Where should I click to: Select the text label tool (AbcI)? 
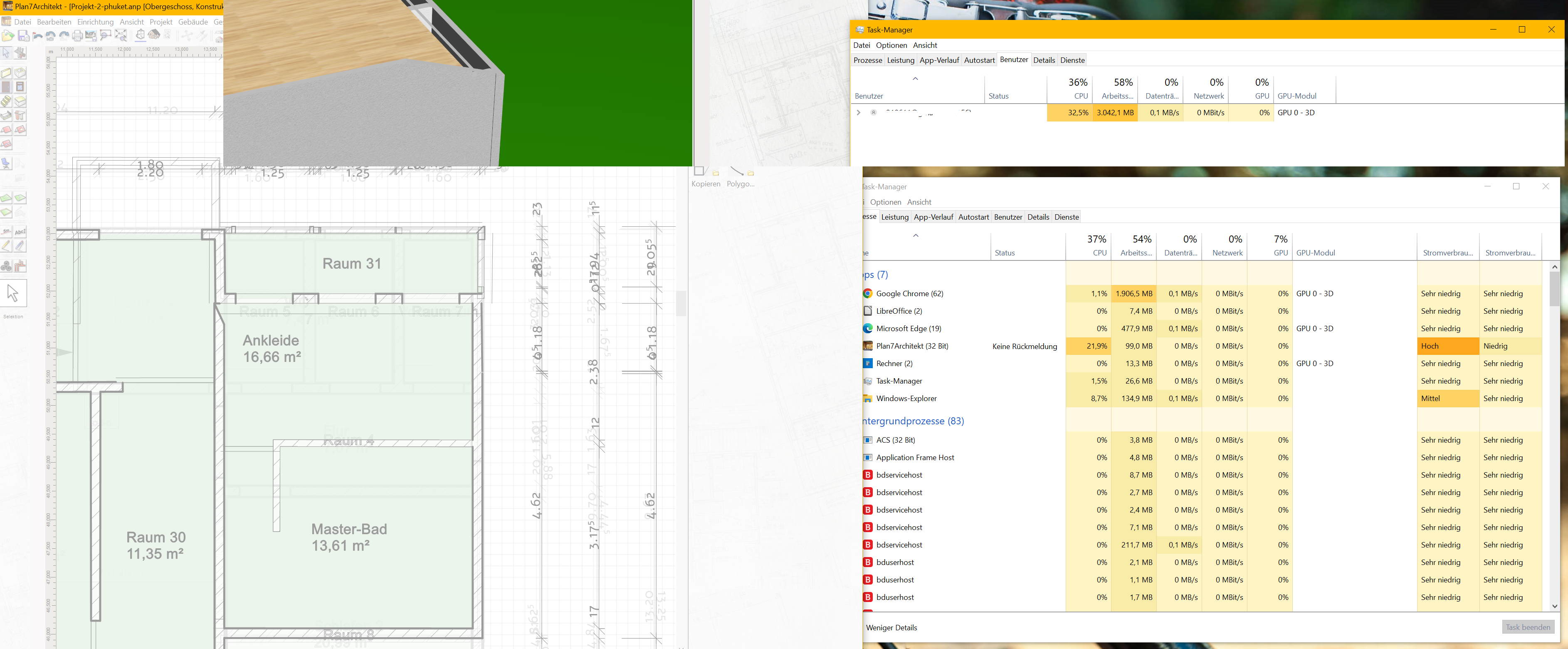(20, 231)
